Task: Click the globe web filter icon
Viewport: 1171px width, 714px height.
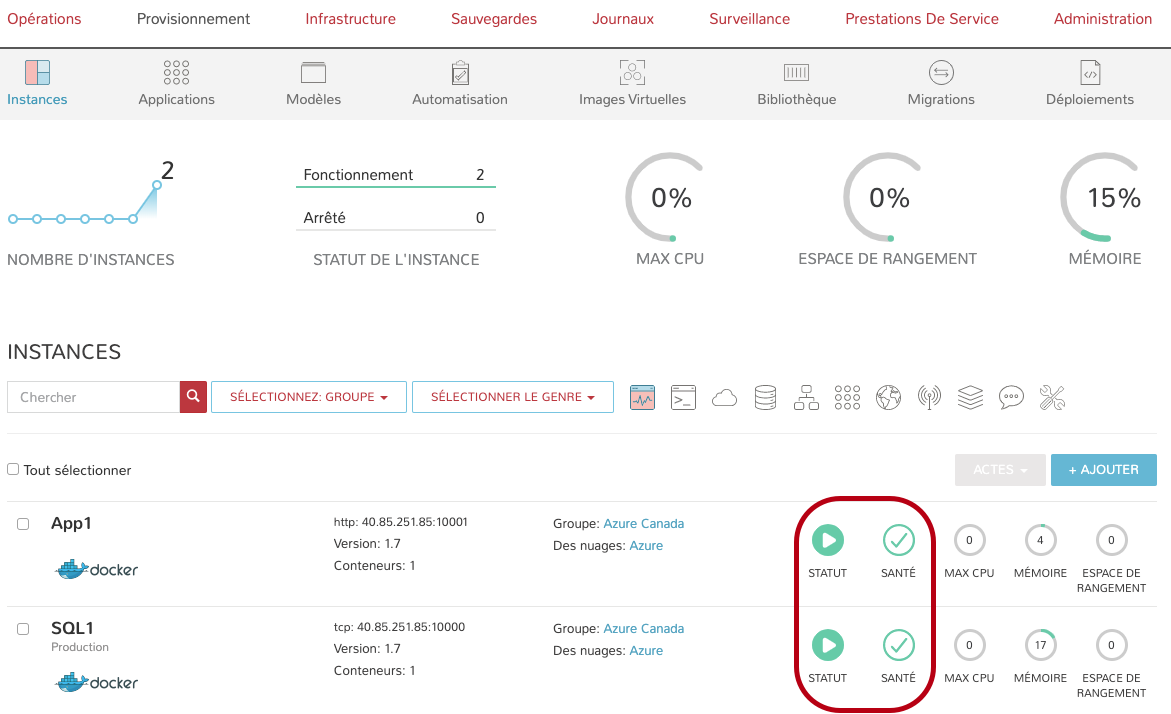Action: click(x=888, y=397)
